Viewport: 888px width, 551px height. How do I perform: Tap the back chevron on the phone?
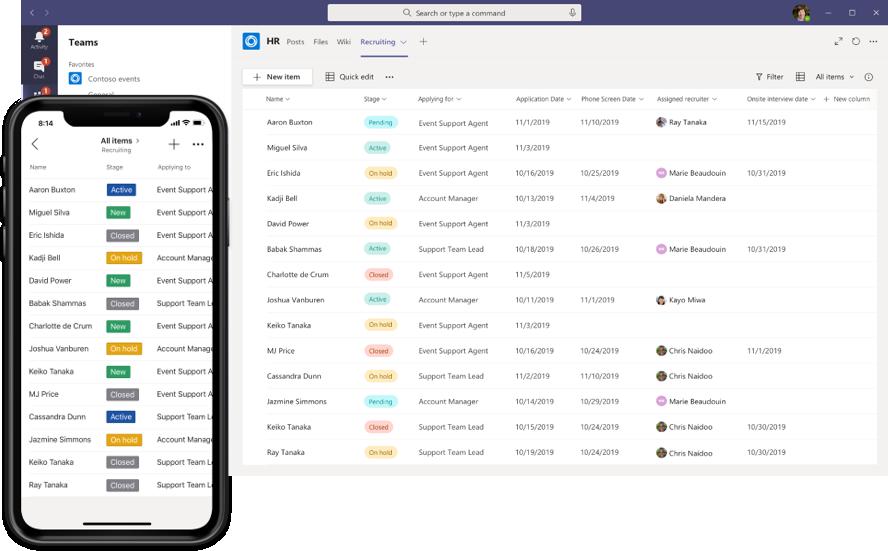[x=35, y=144]
